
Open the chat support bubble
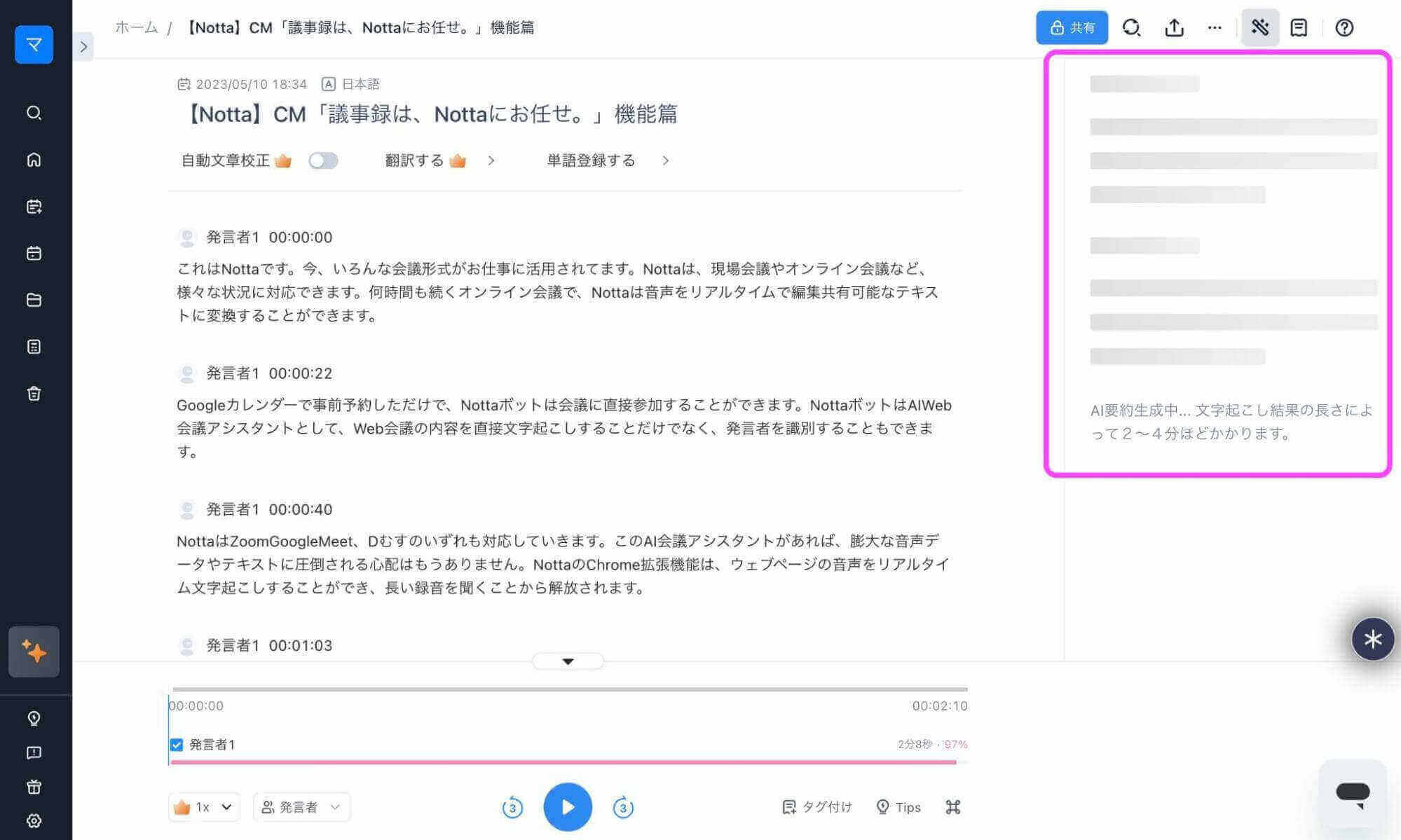point(1353,794)
